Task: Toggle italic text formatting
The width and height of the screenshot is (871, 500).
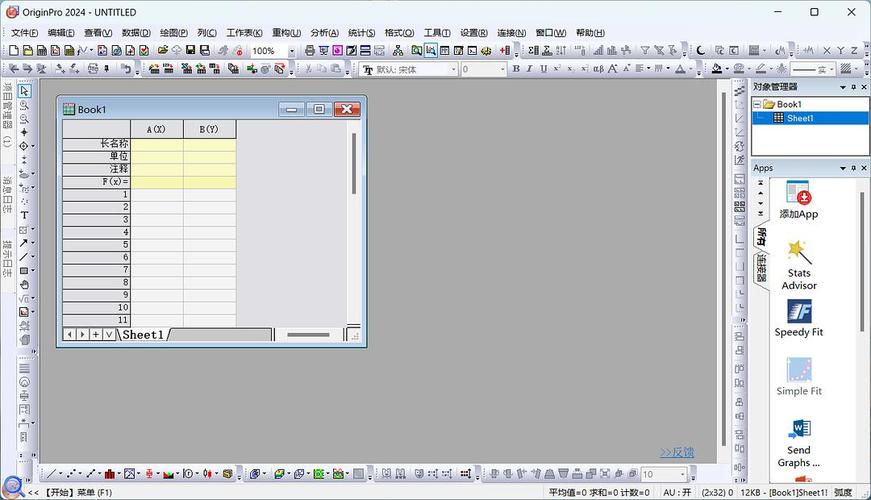Action: click(x=529, y=69)
